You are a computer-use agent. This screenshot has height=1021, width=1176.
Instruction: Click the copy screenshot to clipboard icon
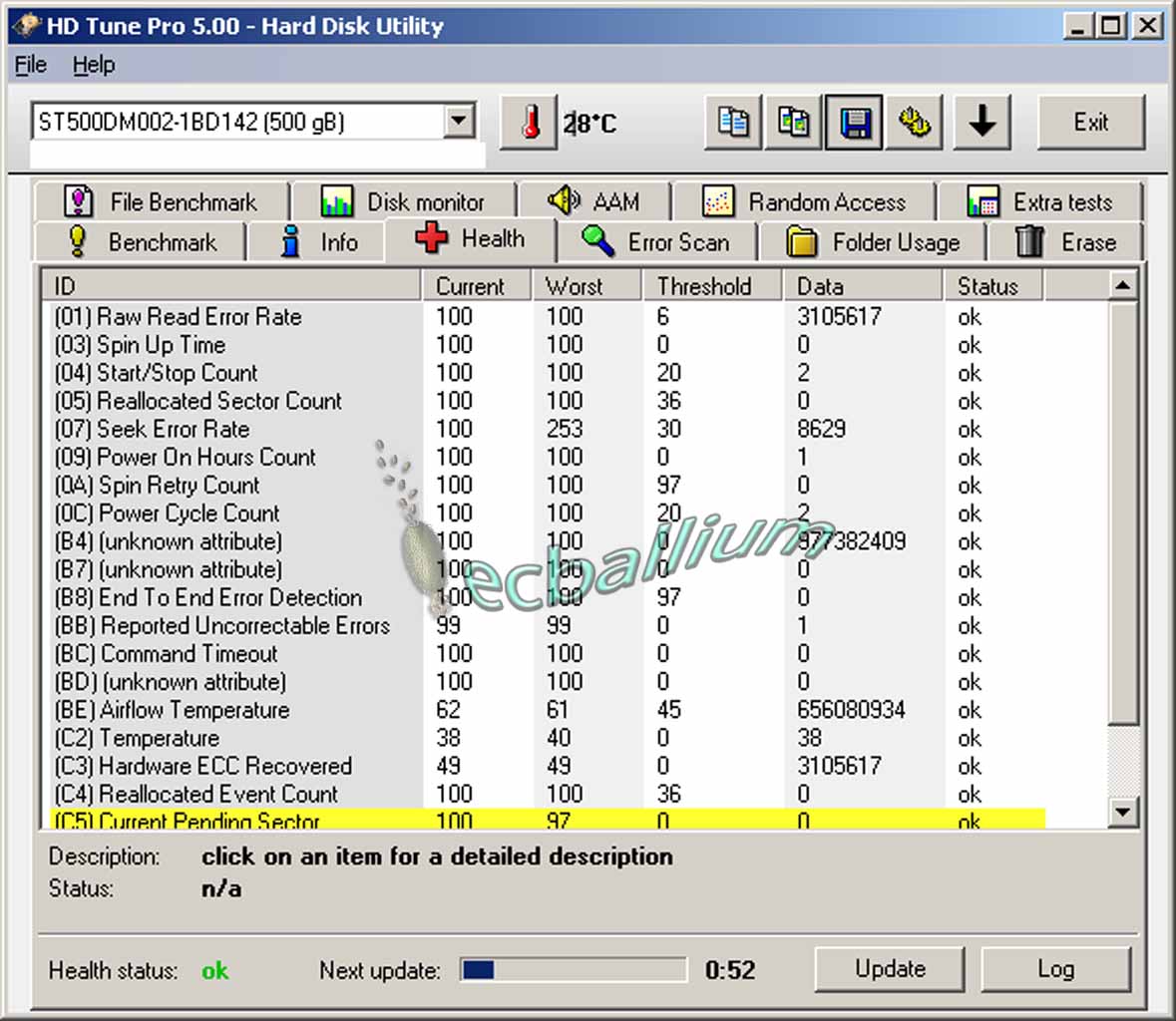point(794,123)
